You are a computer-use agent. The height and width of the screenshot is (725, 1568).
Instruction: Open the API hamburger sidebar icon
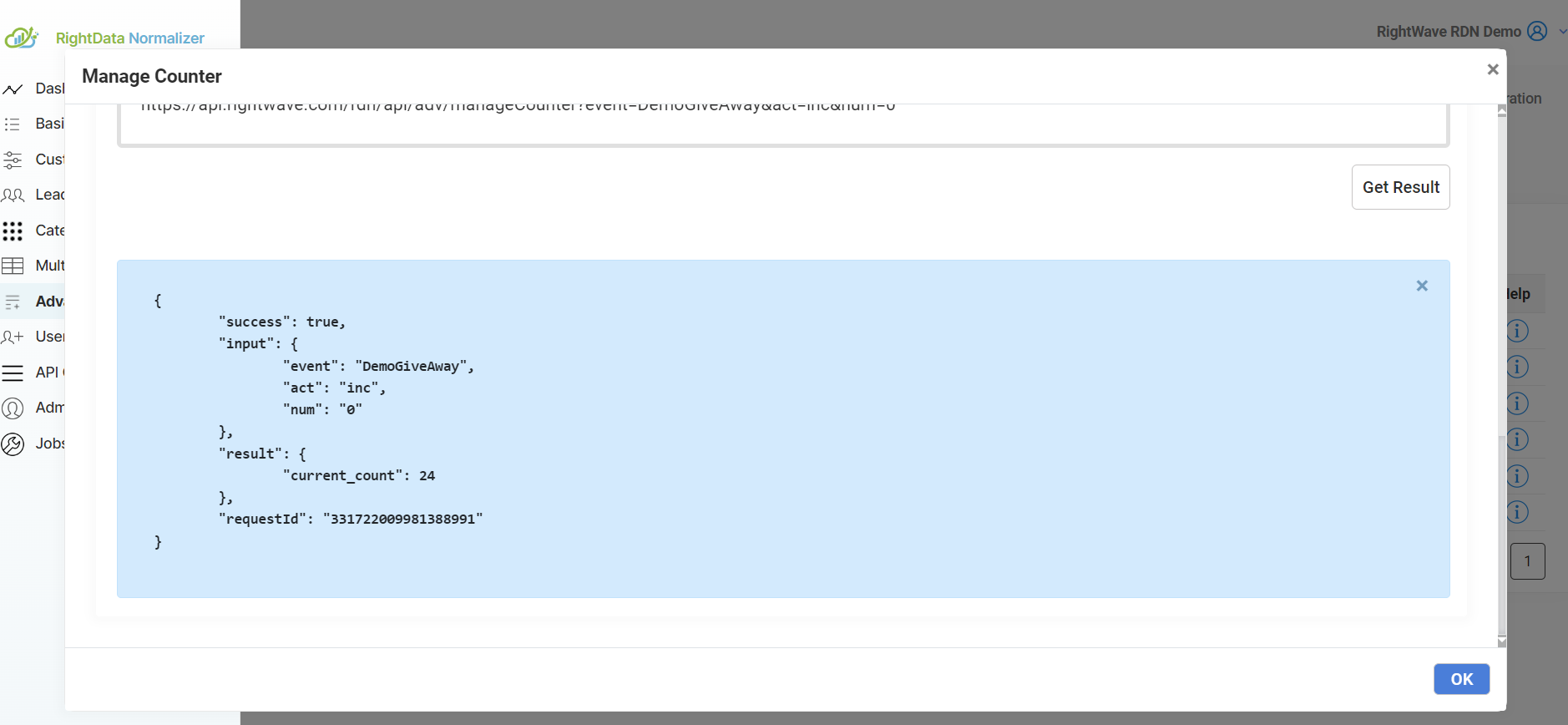click(13, 373)
